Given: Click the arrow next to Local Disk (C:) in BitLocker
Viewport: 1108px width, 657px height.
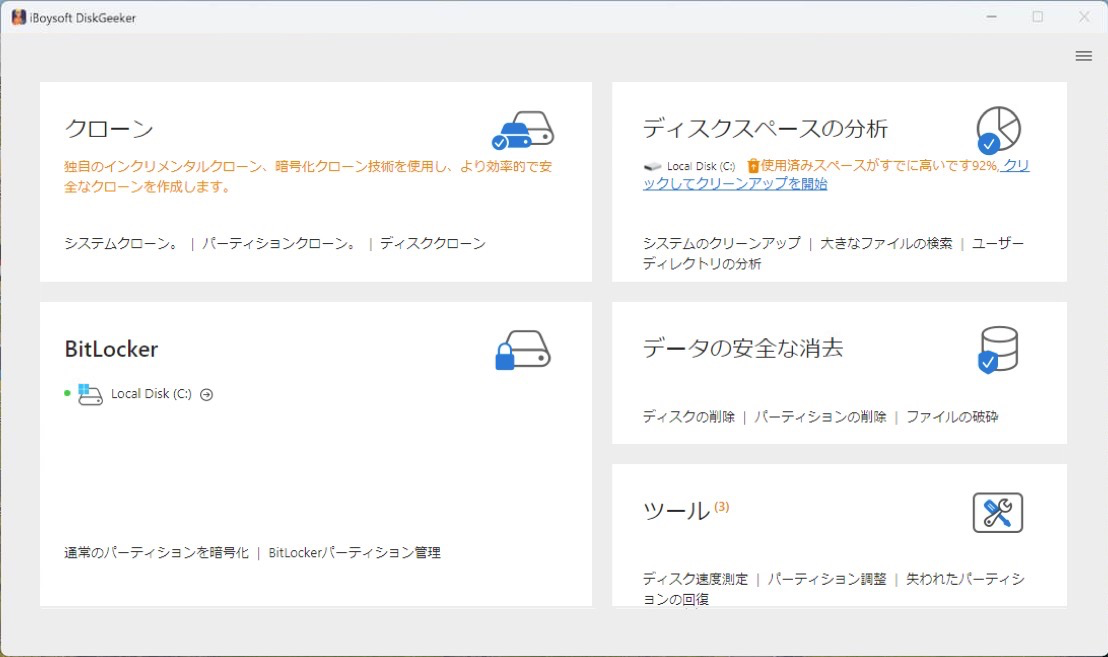Looking at the screenshot, I should [206, 394].
